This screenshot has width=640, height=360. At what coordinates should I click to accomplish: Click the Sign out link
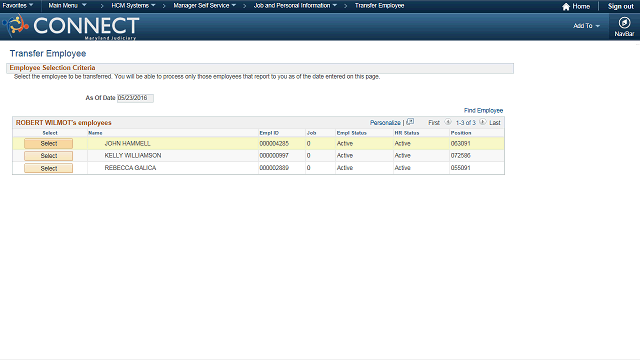coord(620,7)
